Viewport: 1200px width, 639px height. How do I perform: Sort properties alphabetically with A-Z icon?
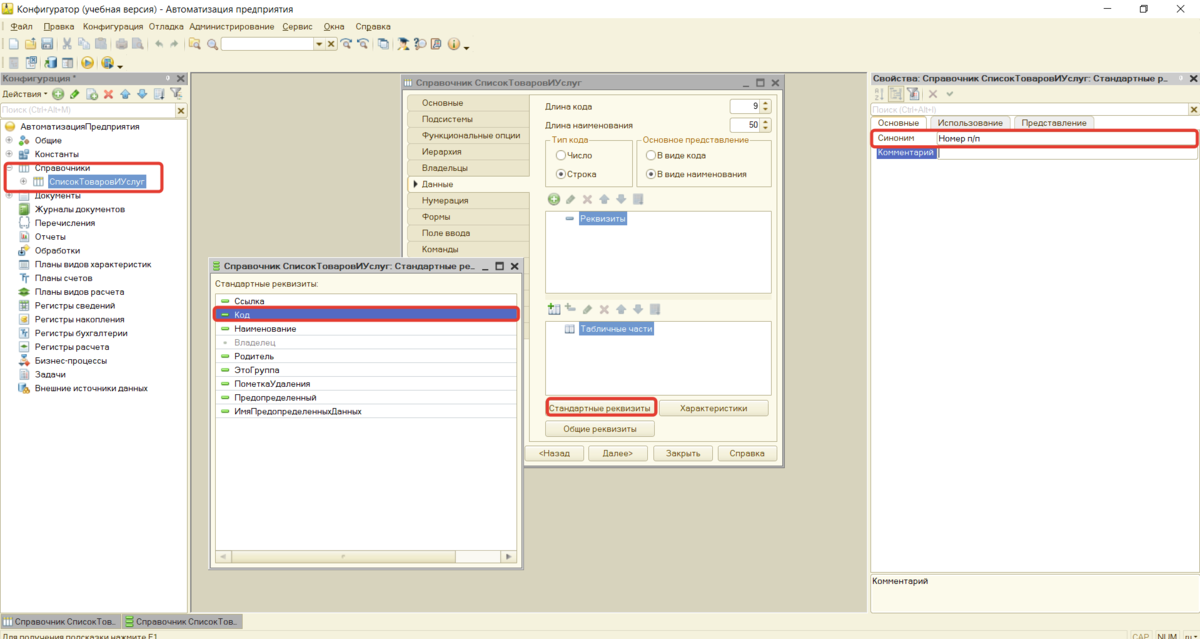(x=879, y=94)
